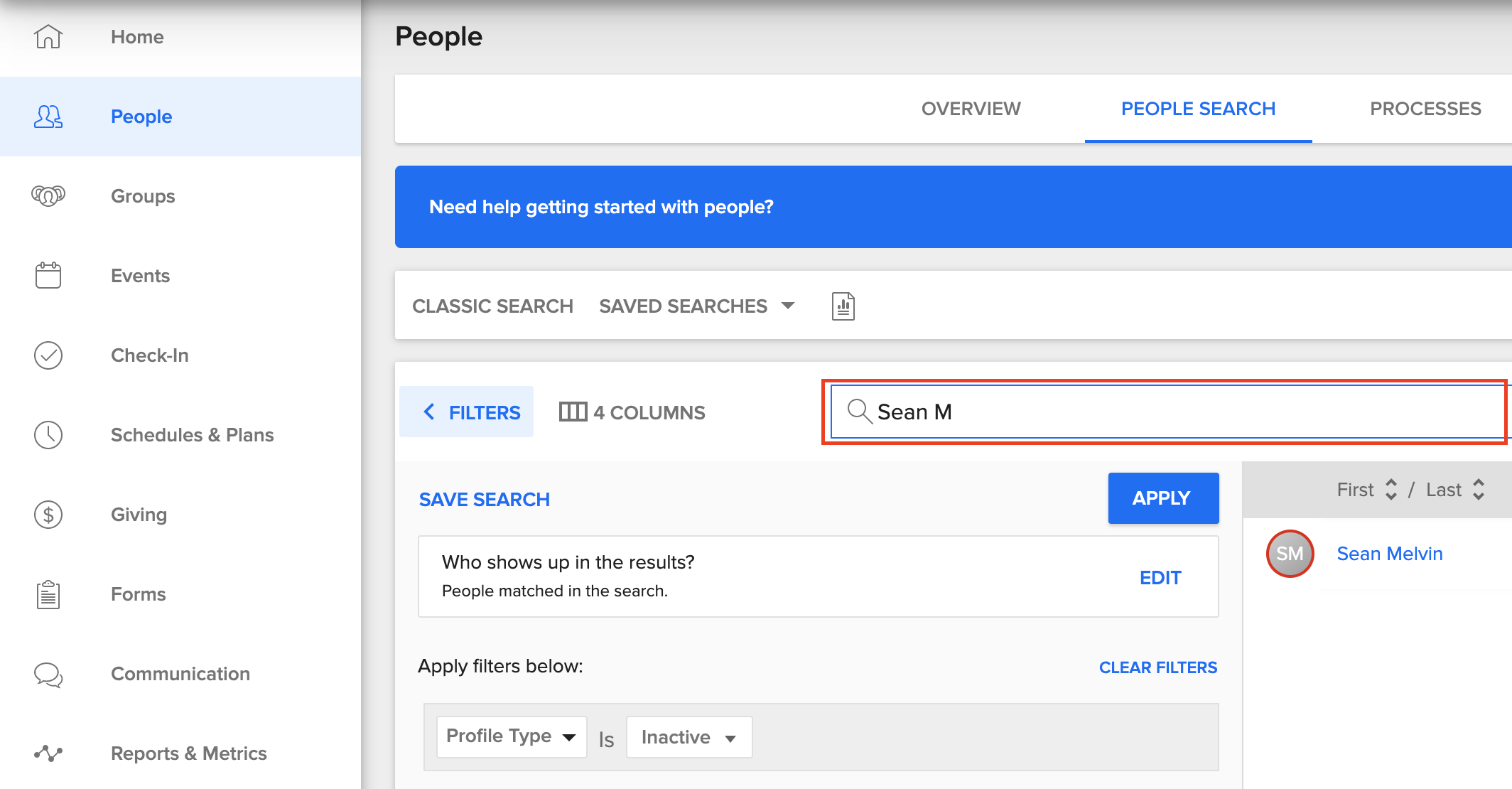Open the Profile Type filter dropdown
1512x789 pixels.
pyautogui.click(x=511, y=736)
